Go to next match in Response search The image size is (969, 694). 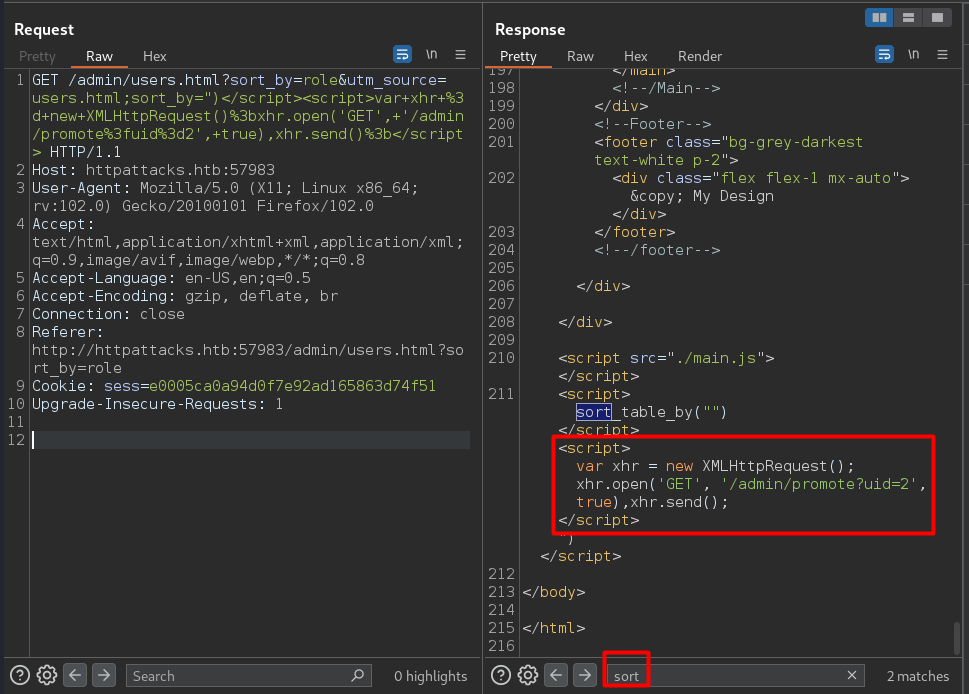point(585,675)
